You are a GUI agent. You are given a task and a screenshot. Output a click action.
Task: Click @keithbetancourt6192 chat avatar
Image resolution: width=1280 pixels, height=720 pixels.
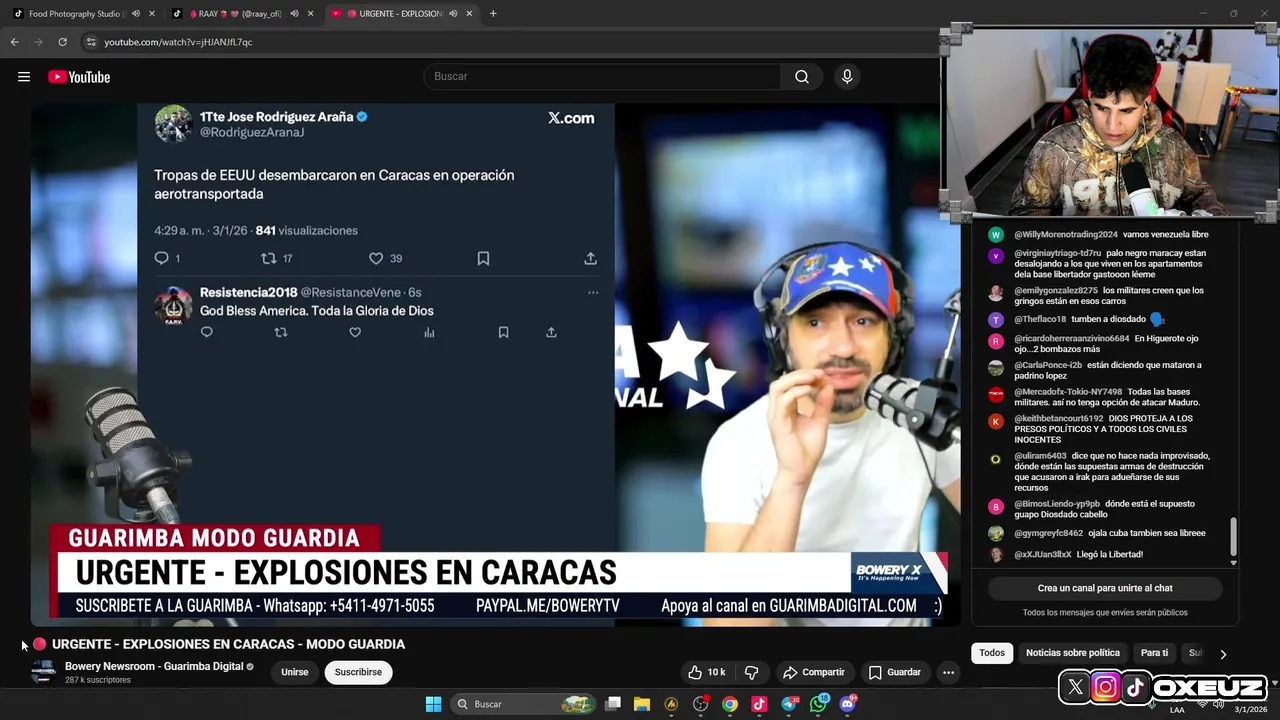995,422
